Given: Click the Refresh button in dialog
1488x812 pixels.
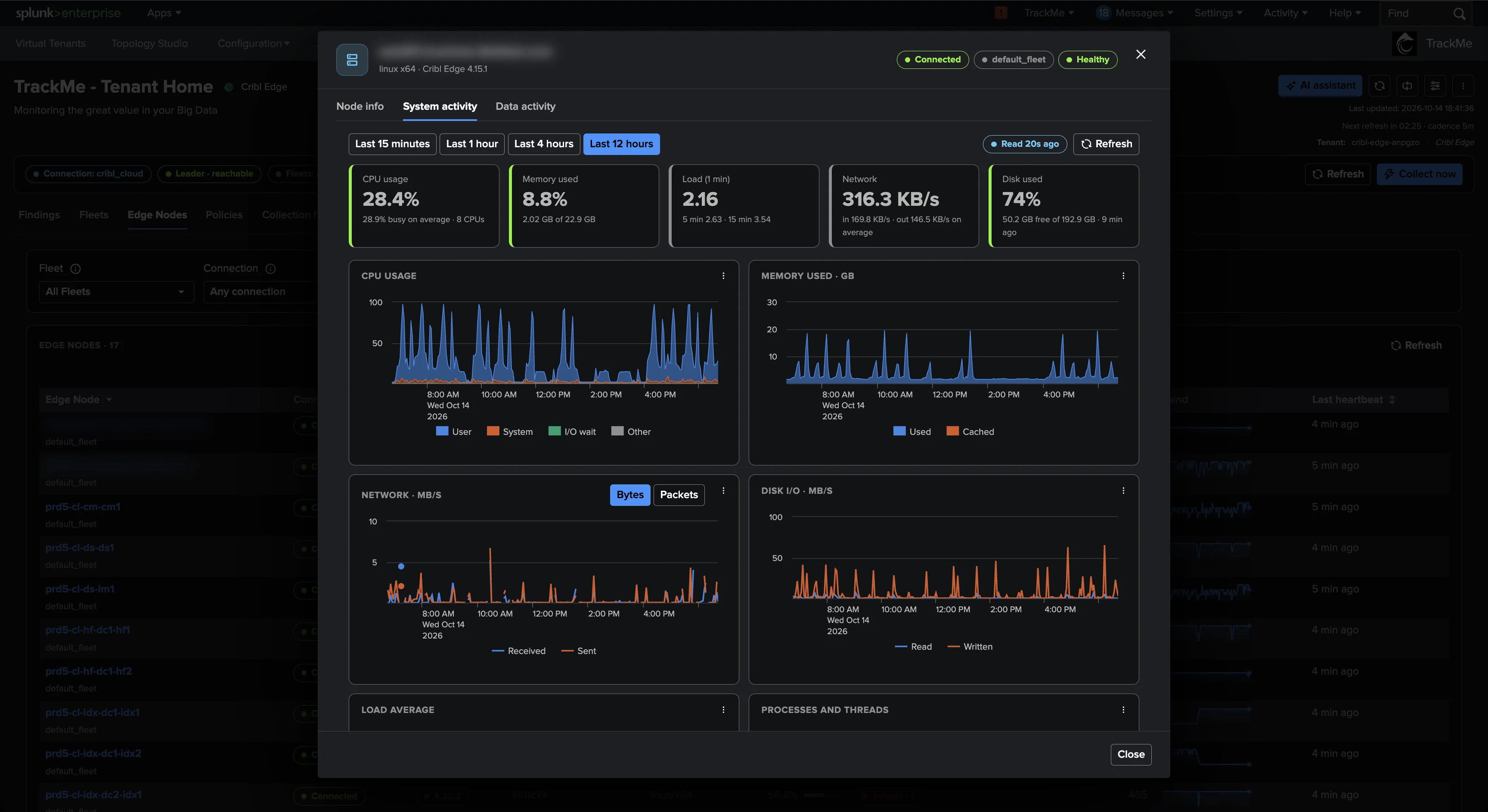Looking at the screenshot, I should click(1106, 144).
